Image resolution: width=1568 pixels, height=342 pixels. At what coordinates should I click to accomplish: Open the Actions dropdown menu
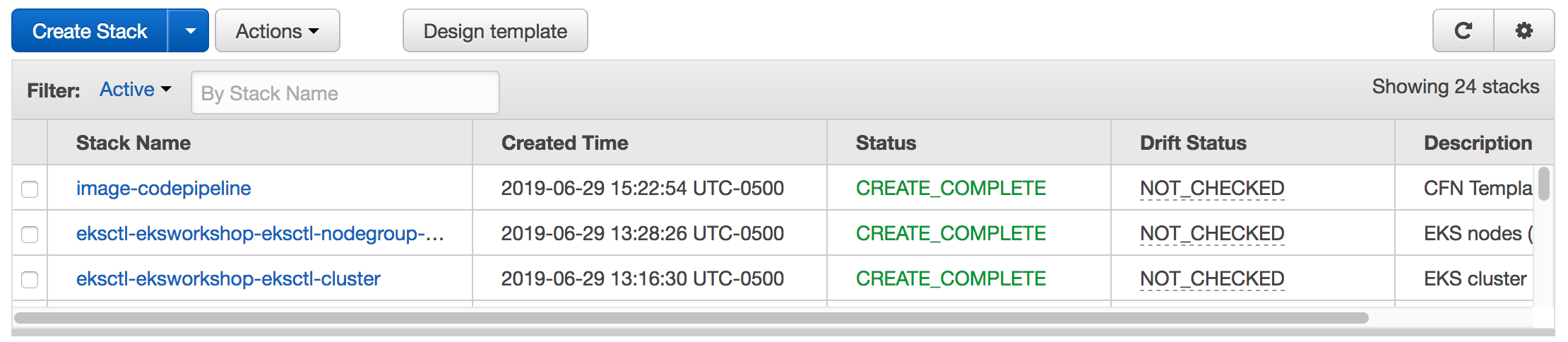278,31
